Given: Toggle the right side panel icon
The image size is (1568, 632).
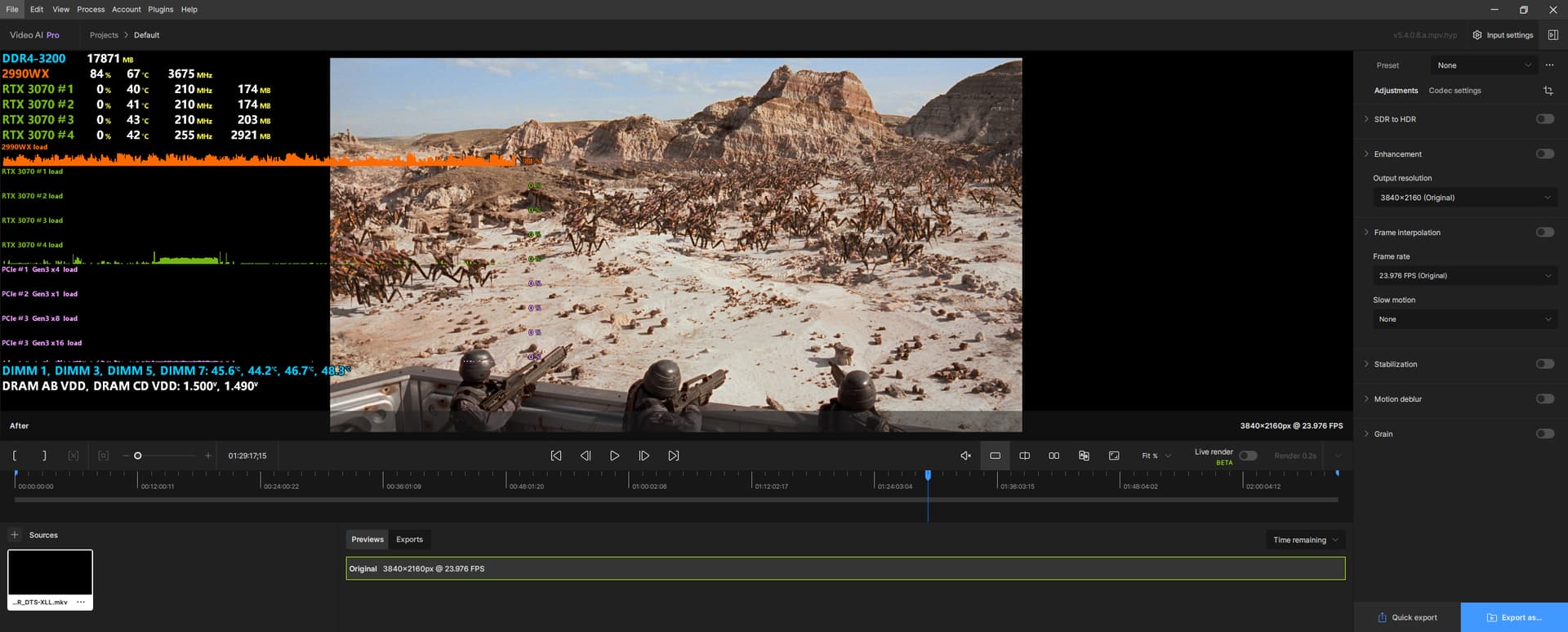Looking at the screenshot, I should click(1552, 35).
